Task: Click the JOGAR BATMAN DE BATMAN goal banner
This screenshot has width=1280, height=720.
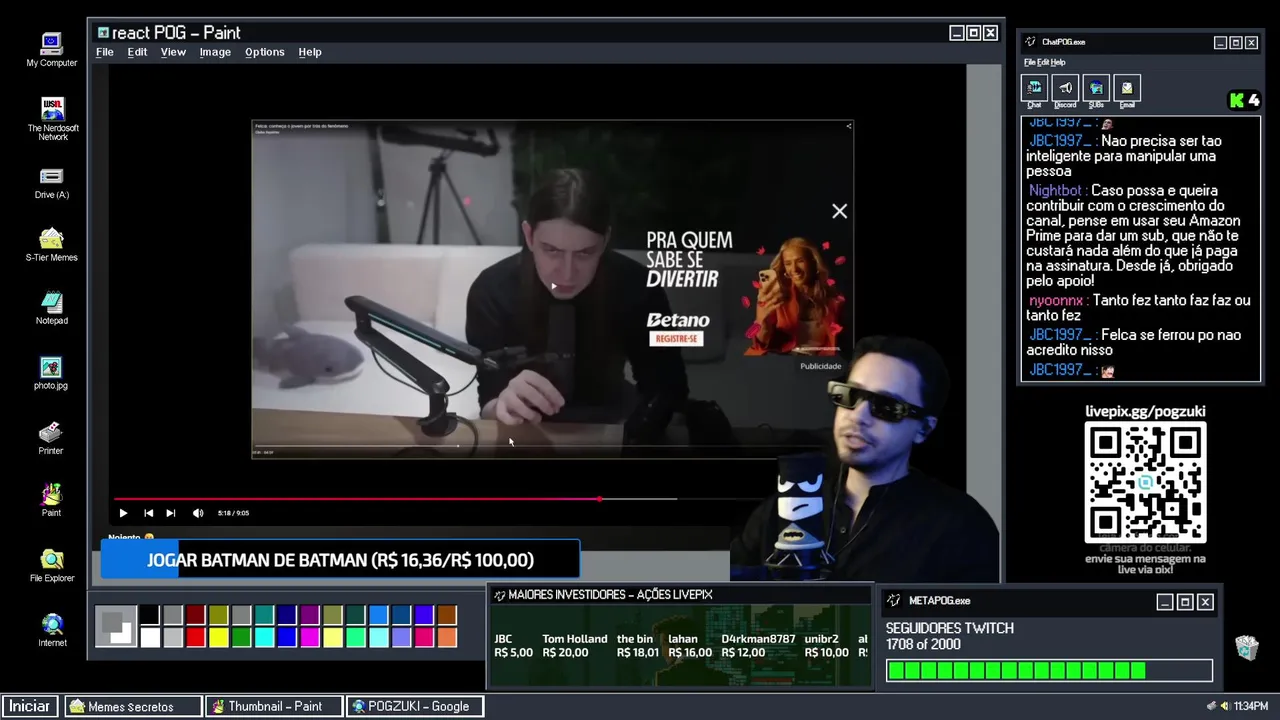Action: point(340,560)
